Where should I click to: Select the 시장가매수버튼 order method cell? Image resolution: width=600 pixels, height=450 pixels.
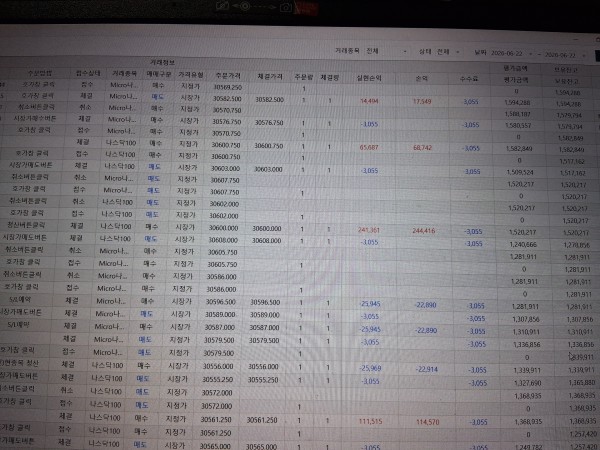35,118
